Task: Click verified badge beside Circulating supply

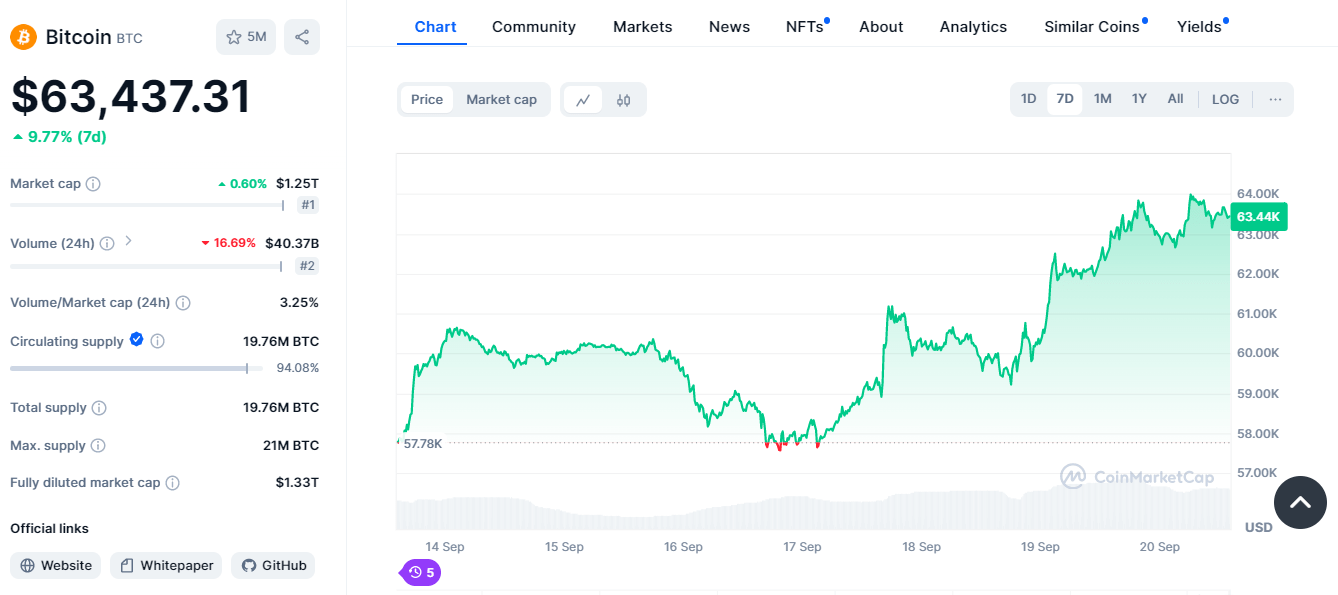Action: [x=137, y=340]
